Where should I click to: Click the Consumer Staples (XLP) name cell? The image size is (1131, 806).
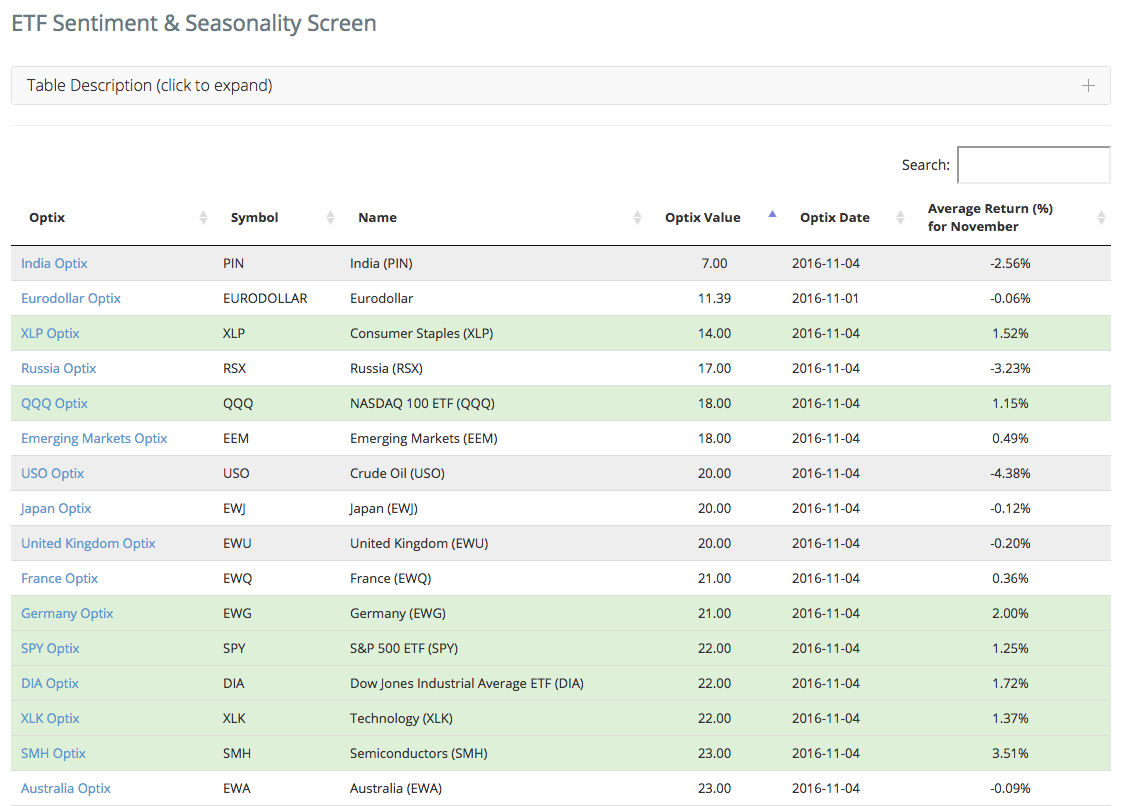(x=421, y=333)
